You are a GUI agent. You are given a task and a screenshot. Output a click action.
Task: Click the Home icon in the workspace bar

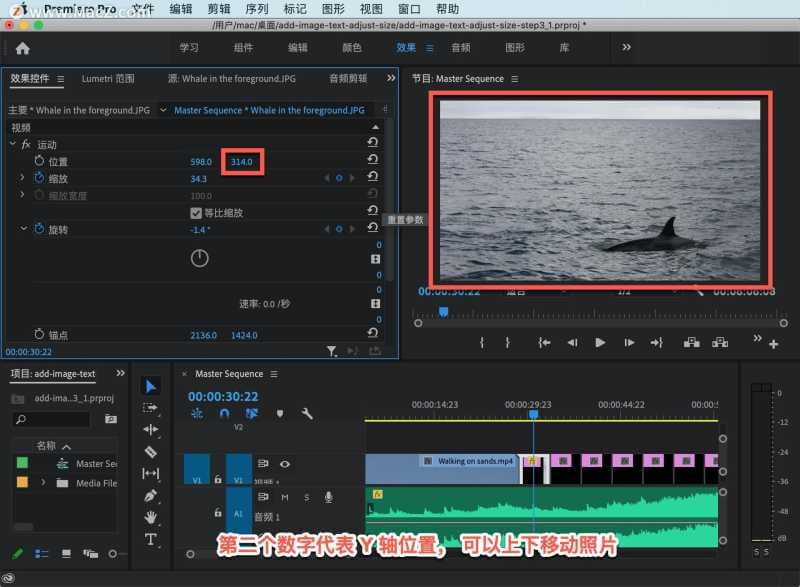tap(22, 47)
